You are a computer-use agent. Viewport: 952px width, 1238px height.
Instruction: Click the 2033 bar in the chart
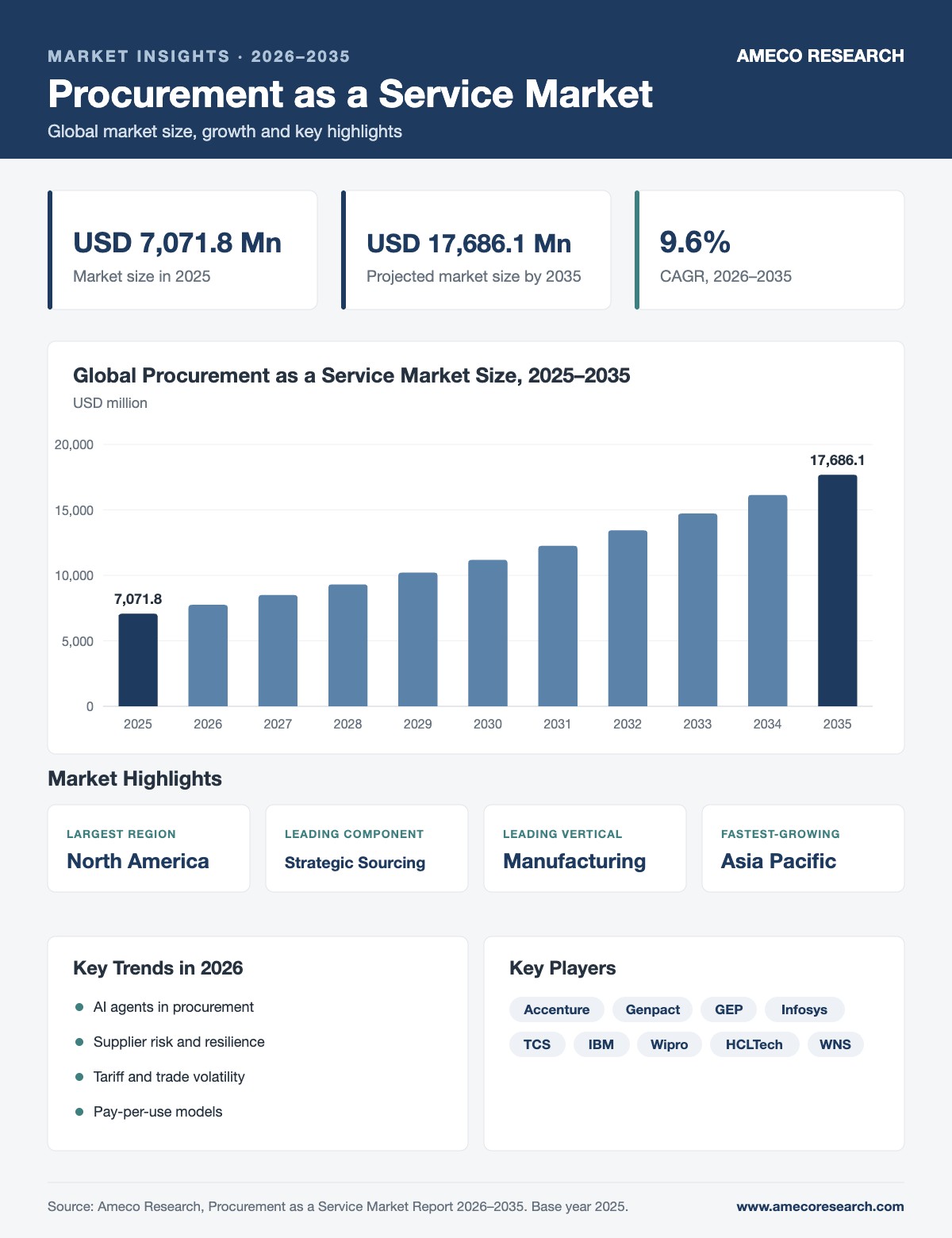pyautogui.click(x=697, y=610)
